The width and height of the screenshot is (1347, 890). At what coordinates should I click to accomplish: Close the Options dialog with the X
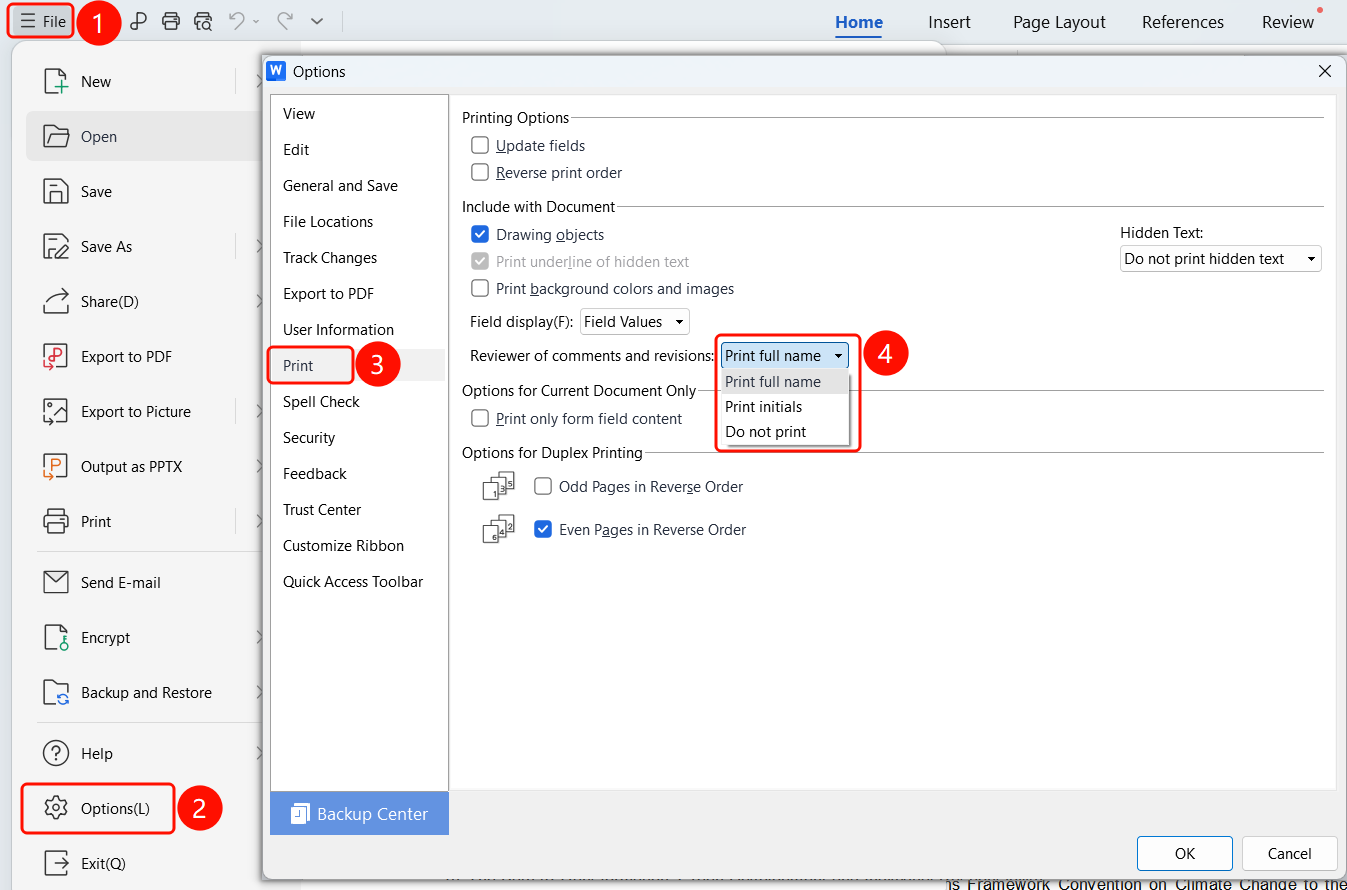click(1324, 71)
